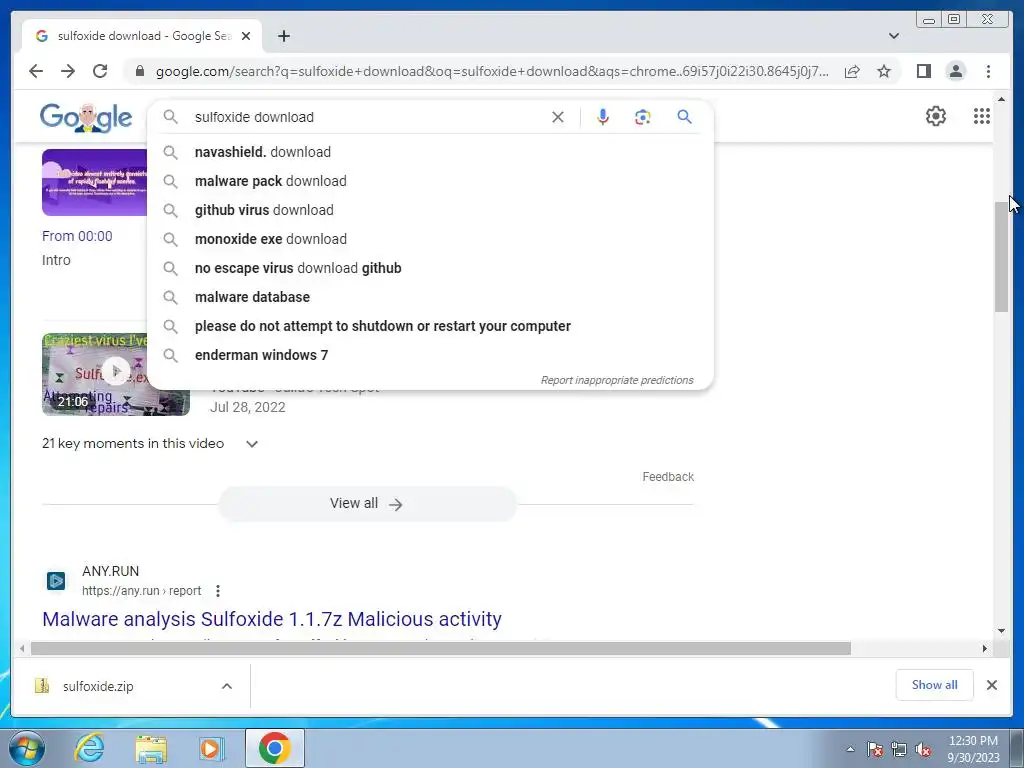Open the clock showing 12:30 PM

click(973, 749)
